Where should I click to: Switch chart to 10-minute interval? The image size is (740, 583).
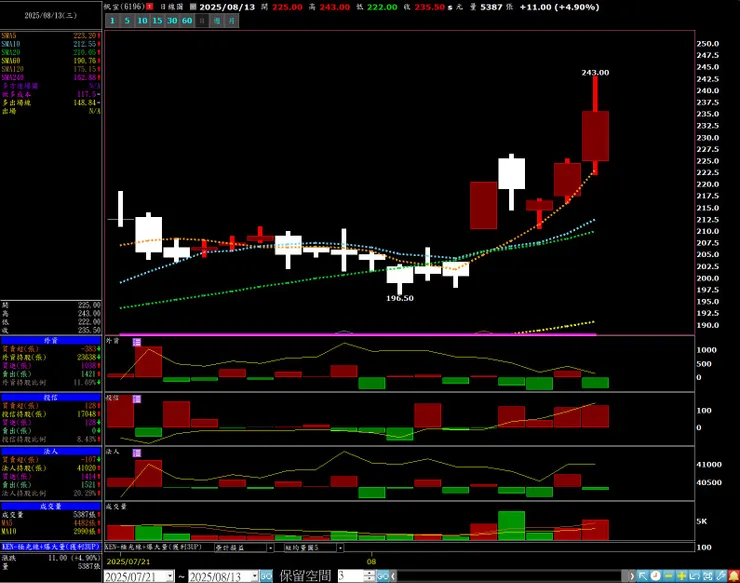143,21
